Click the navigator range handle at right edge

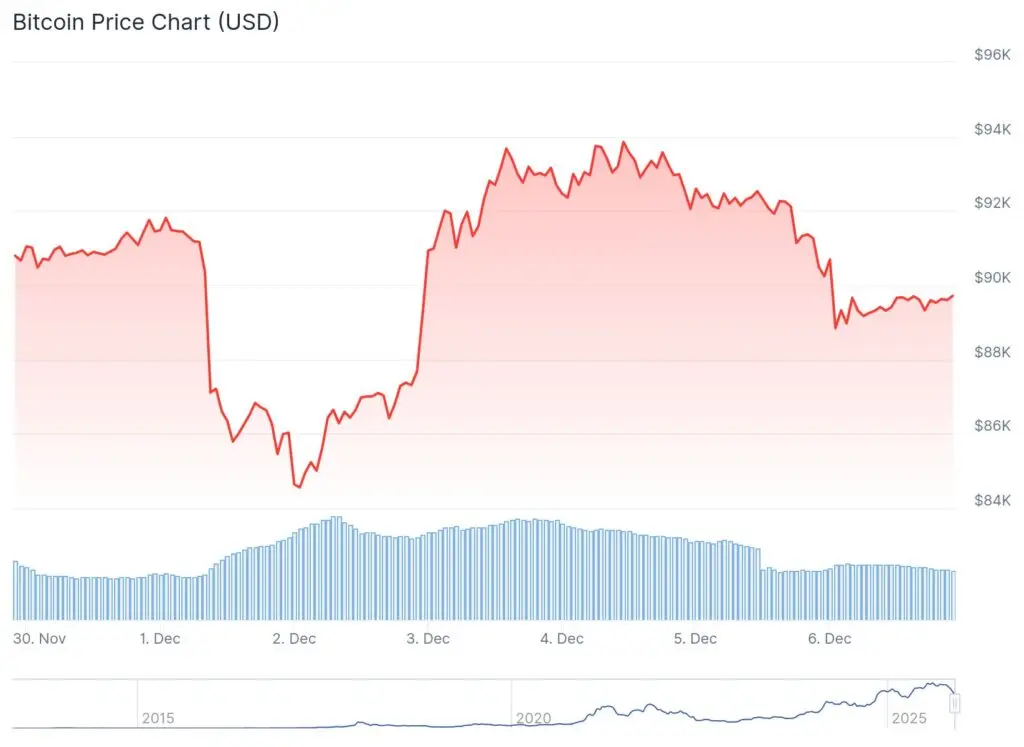click(x=955, y=704)
